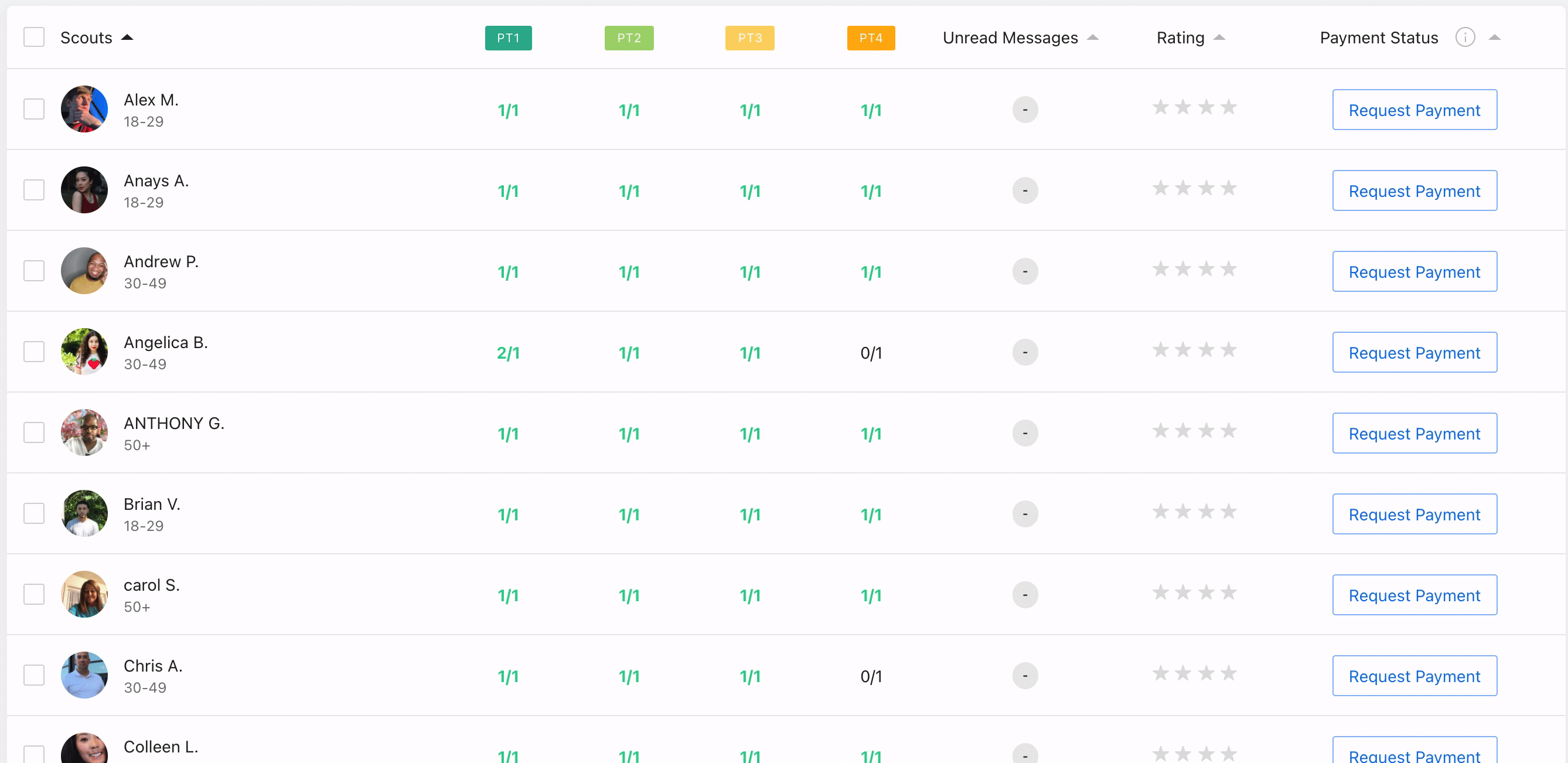Image resolution: width=1568 pixels, height=763 pixels.
Task: Sort by Unread Messages arrow
Action: (x=1093, y=38)
